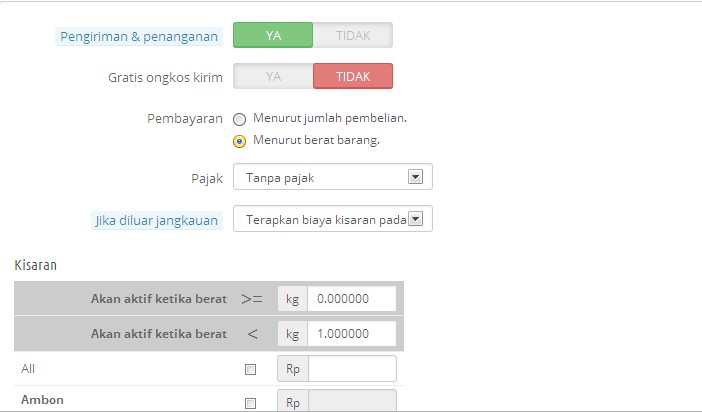Click the Pengiriman & penanganan label
This screenshot has width=702, height=412.
pyautogui.click(x=139, y=37)
